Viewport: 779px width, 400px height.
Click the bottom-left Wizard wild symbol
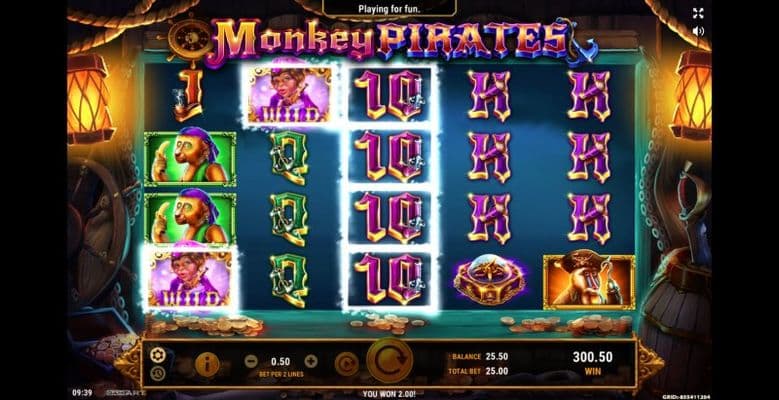point(190,279)
